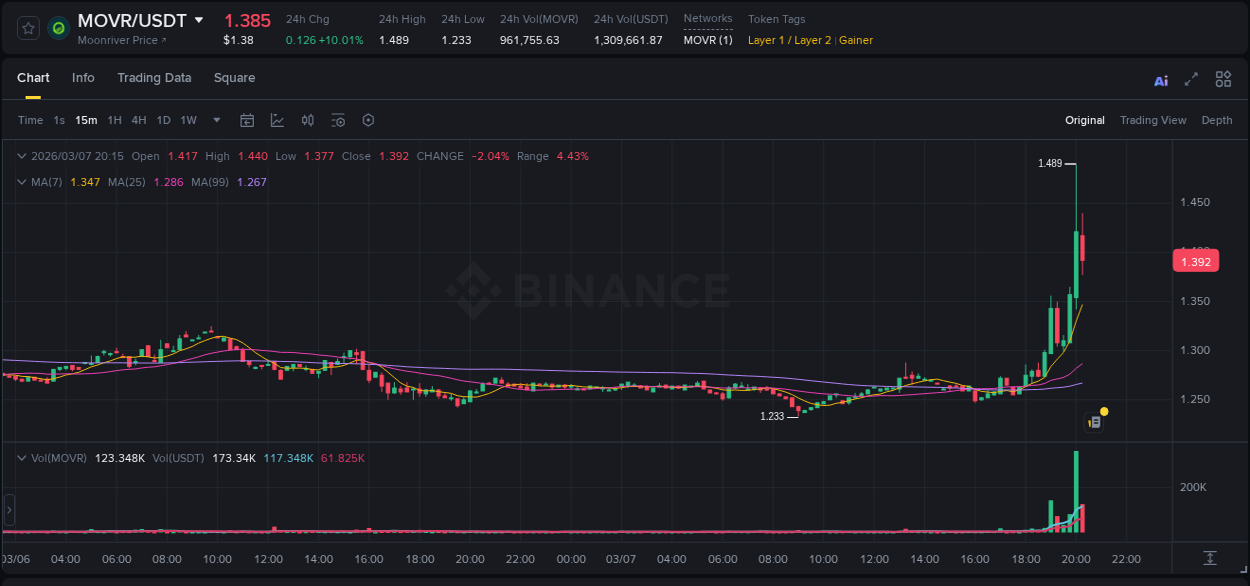This screenshot has width=1250, height=586.
Task: Open the Ai assistant icon
Action: click(x=1160, y=79)
